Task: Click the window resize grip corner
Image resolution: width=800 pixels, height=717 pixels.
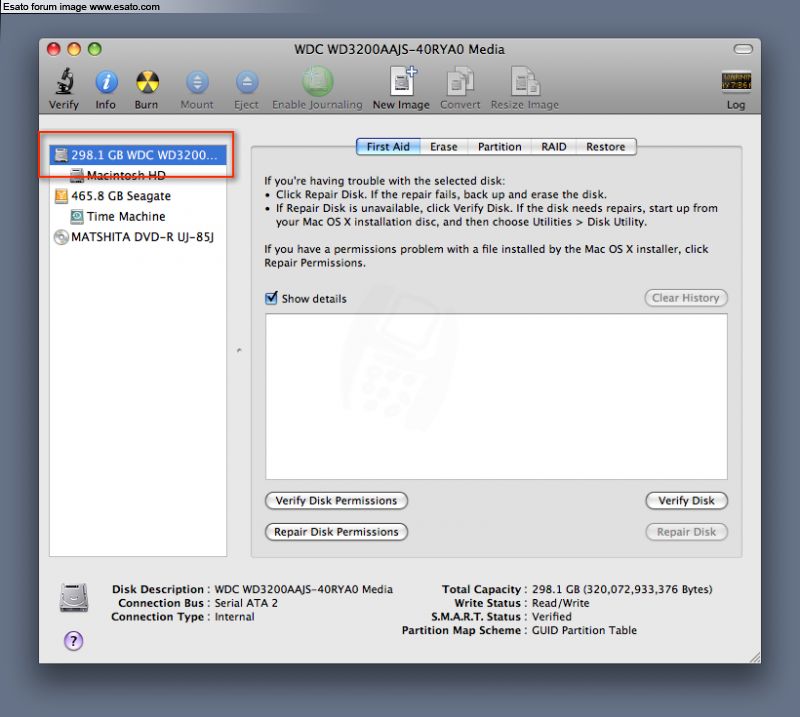Action: [755, 657]
